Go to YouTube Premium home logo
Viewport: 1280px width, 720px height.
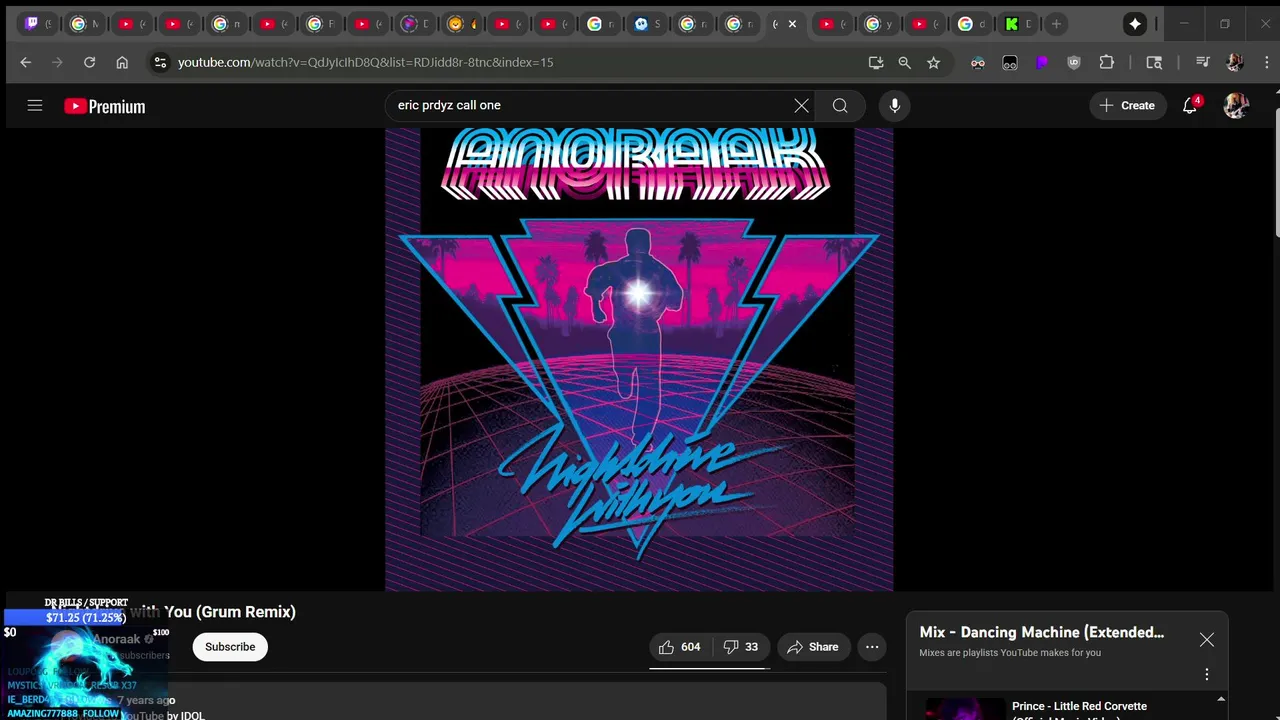104,106
